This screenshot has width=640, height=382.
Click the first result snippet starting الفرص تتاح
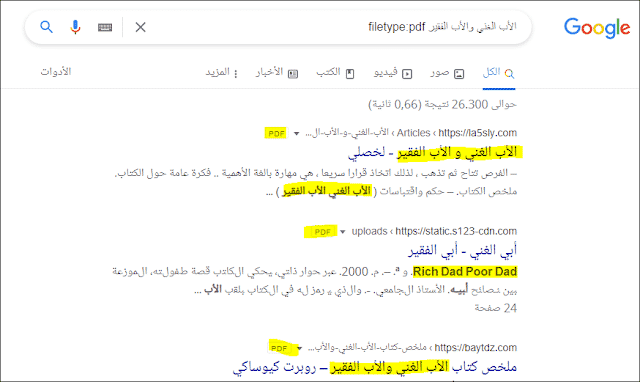coord(316,173)
